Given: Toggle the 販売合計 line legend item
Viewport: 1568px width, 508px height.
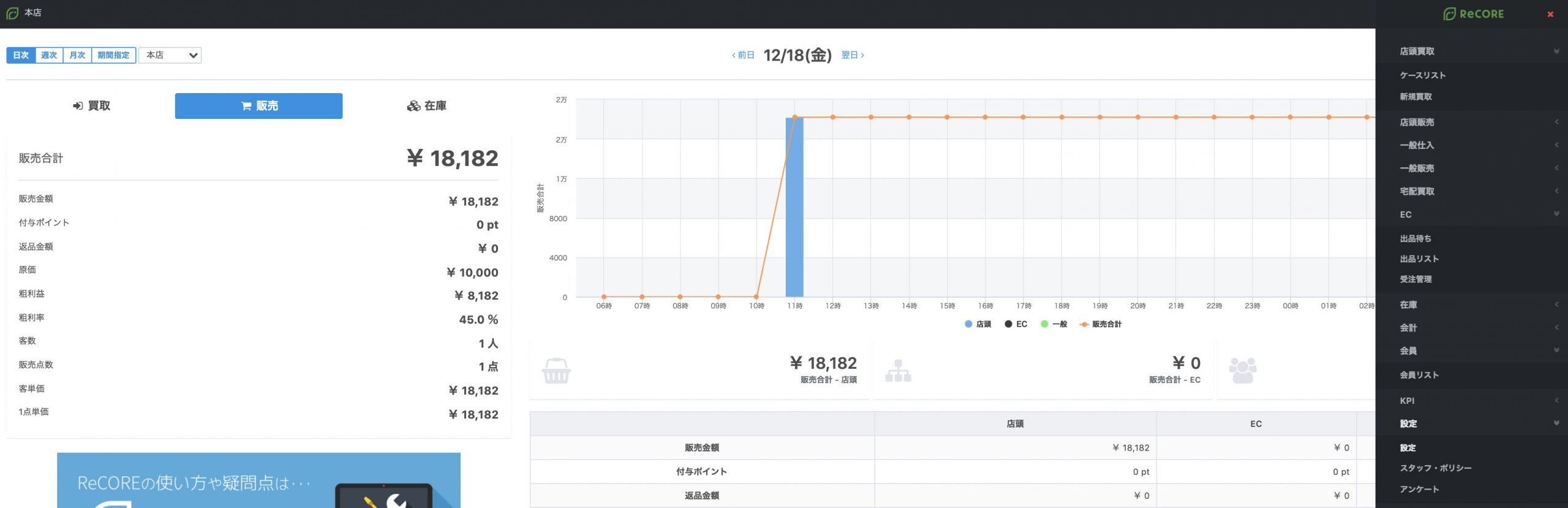Looking at the screenshot, I should [x=1101, y=324].
